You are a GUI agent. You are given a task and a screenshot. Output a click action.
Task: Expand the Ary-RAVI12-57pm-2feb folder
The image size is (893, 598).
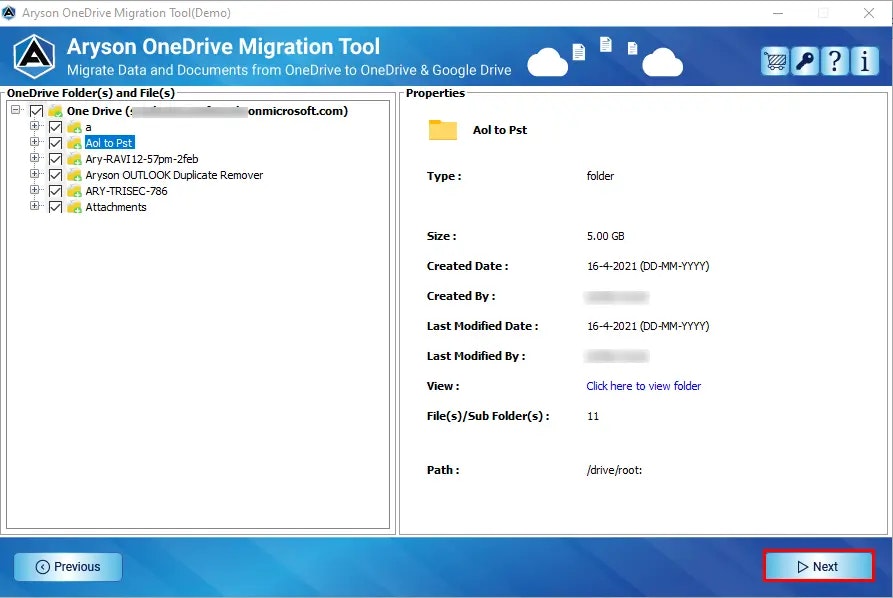pyautogui.click(x=35, y=157)
